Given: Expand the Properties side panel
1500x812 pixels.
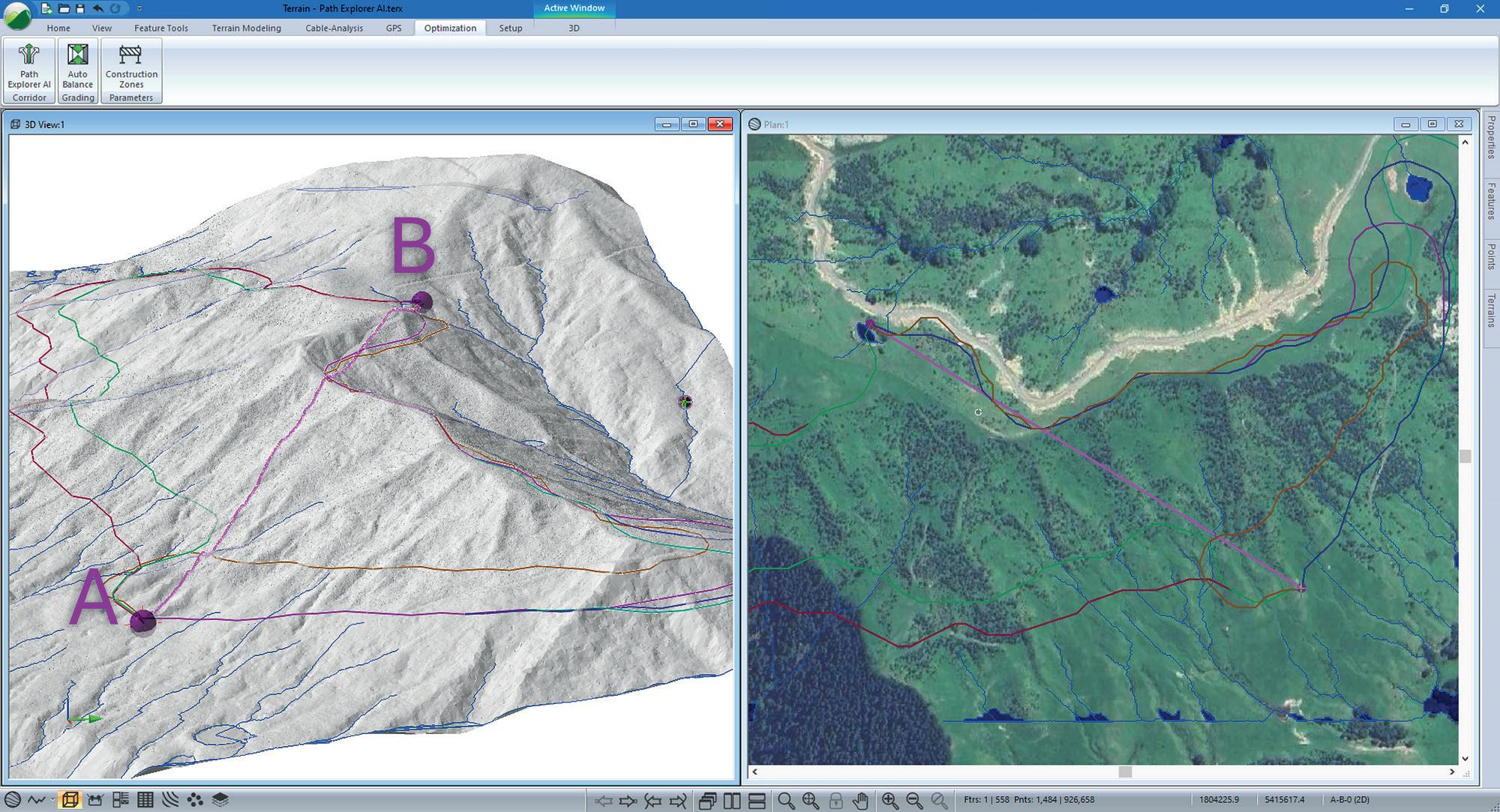Looking at the screenshot, I should (x=1491, y=136).
